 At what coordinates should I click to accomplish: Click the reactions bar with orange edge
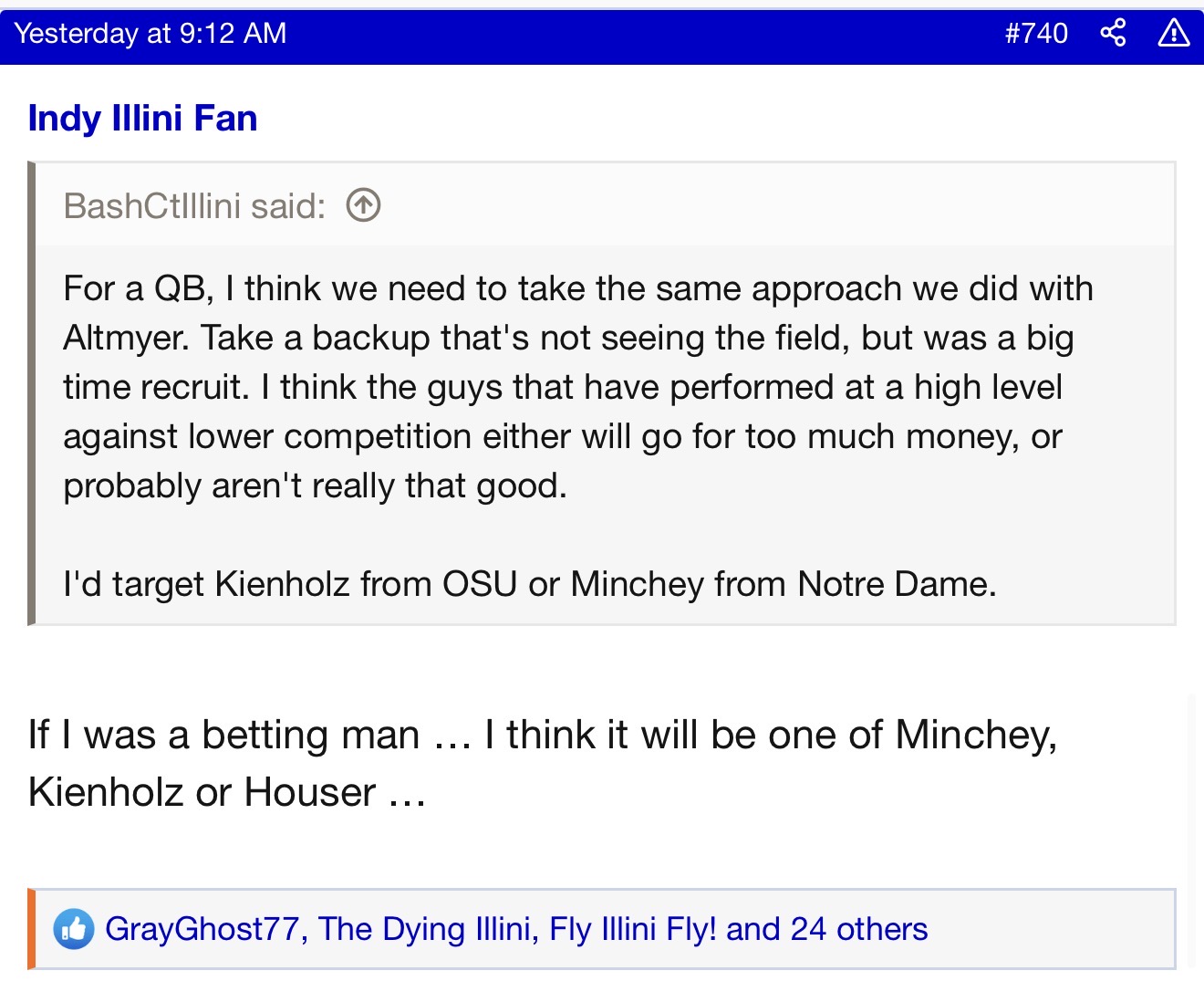(1049, 929)
